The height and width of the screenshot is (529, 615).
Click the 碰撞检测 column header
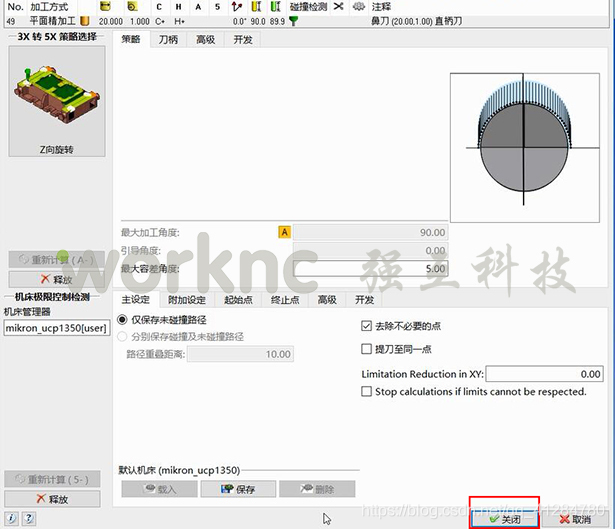[308, 7]
